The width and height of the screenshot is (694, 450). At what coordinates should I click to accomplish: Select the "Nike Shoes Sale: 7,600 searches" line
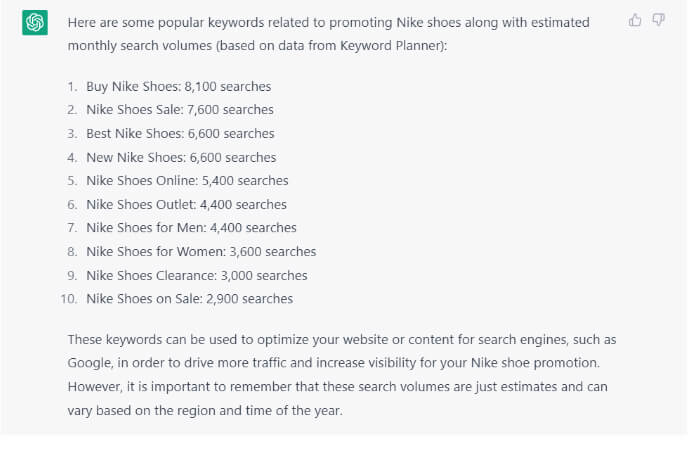pyautogui.click(x=179, y=110)
